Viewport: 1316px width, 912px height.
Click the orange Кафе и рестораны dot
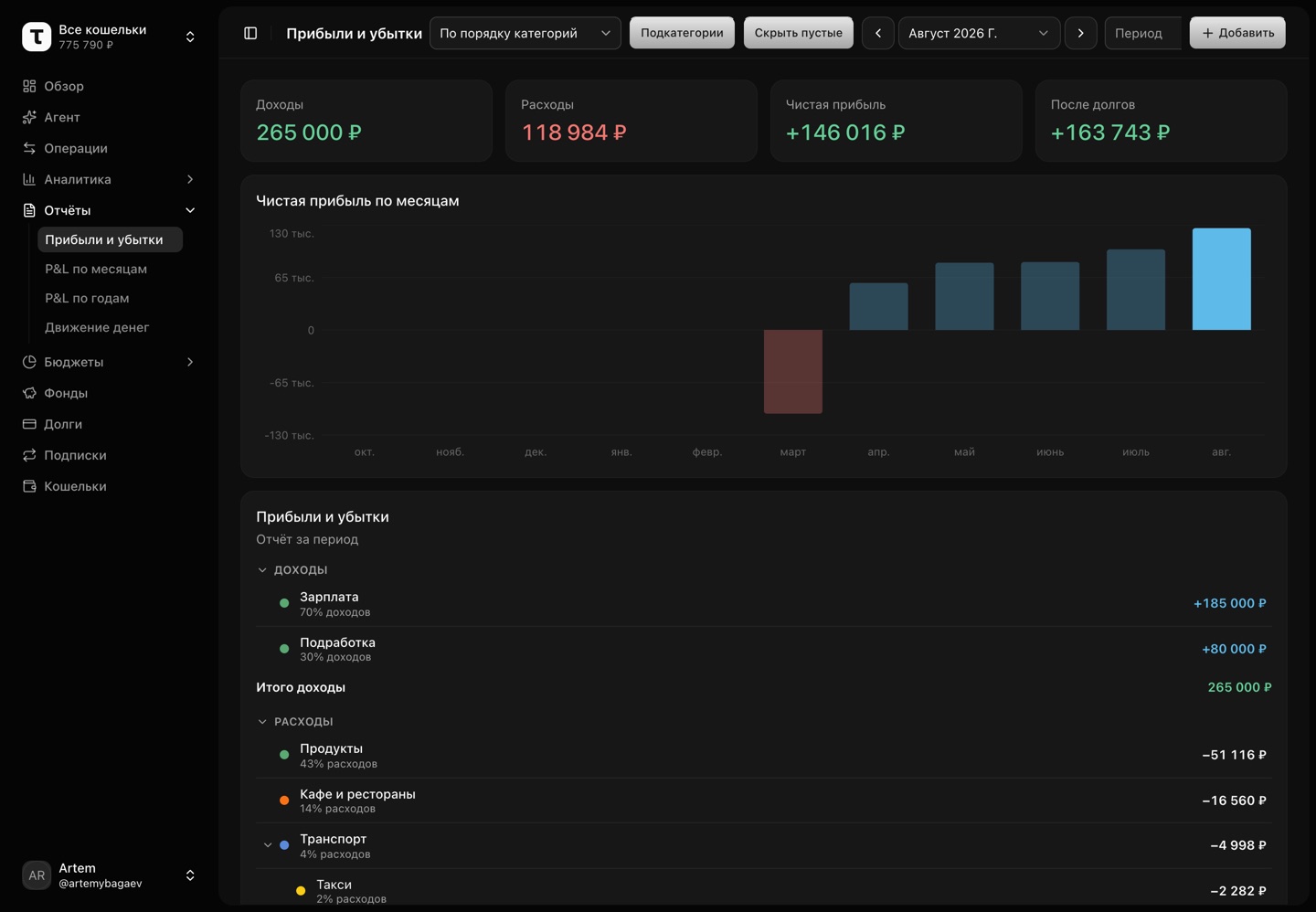(284, 801)
